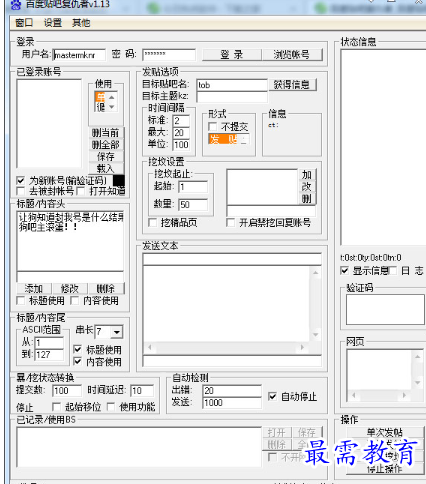Select 发贴 in the 形式 list

[x=223, y=139]
